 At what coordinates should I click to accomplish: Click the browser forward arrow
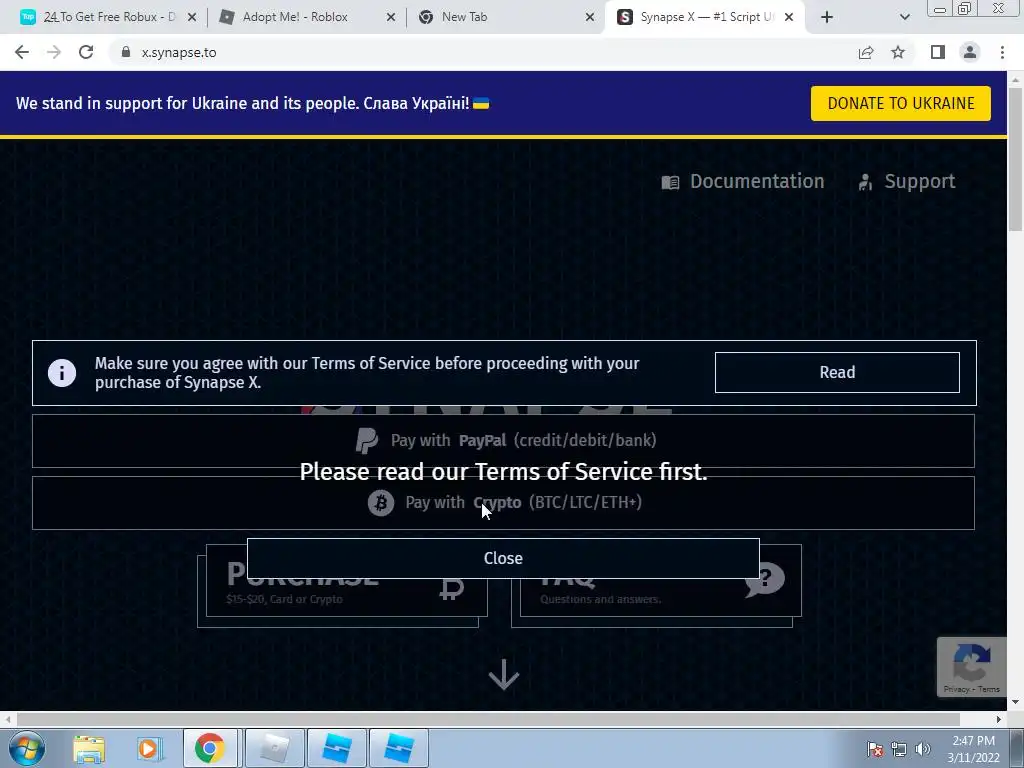[x=54, y=52]
